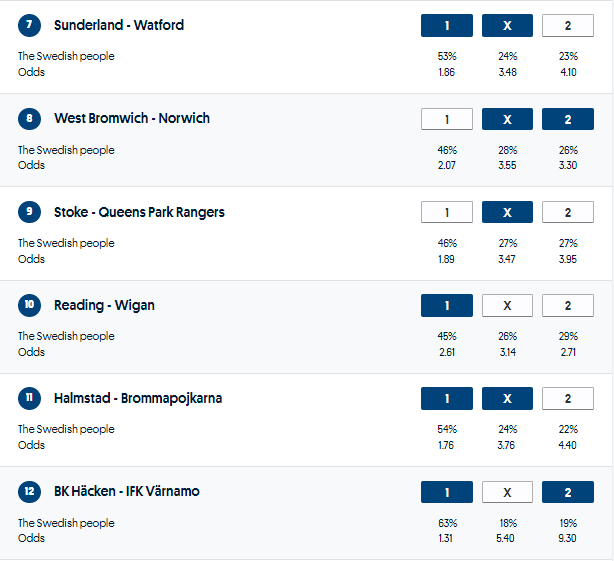The image size is (614, 561).
Task: Select away win 2 for Sunderland - Watford
Action: click(x=567, y=26)
